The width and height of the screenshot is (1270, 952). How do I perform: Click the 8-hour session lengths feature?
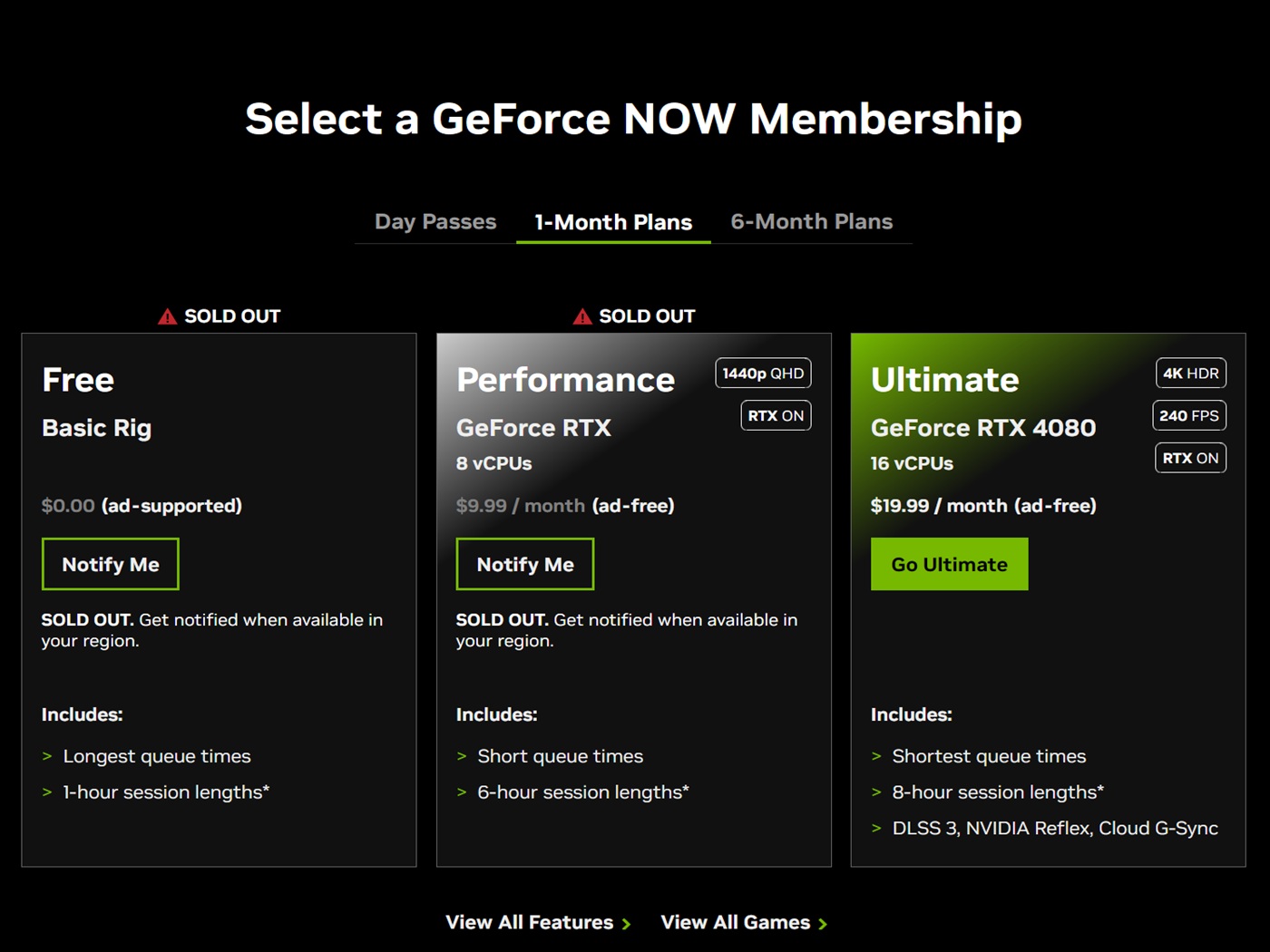(x=998, y=792)
